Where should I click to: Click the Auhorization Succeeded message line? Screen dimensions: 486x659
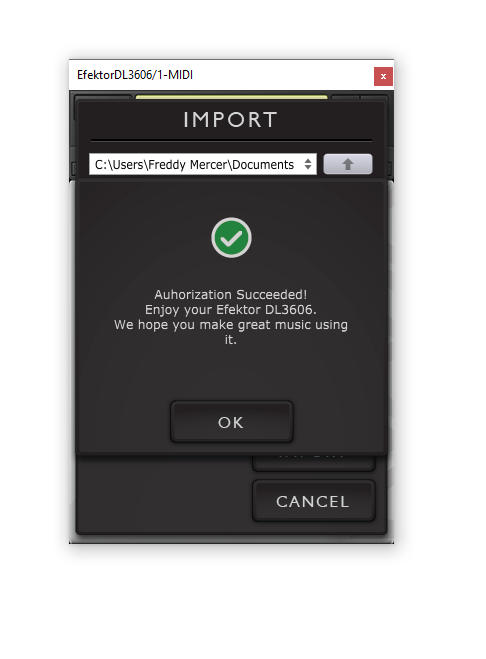(x=231, y=294)
